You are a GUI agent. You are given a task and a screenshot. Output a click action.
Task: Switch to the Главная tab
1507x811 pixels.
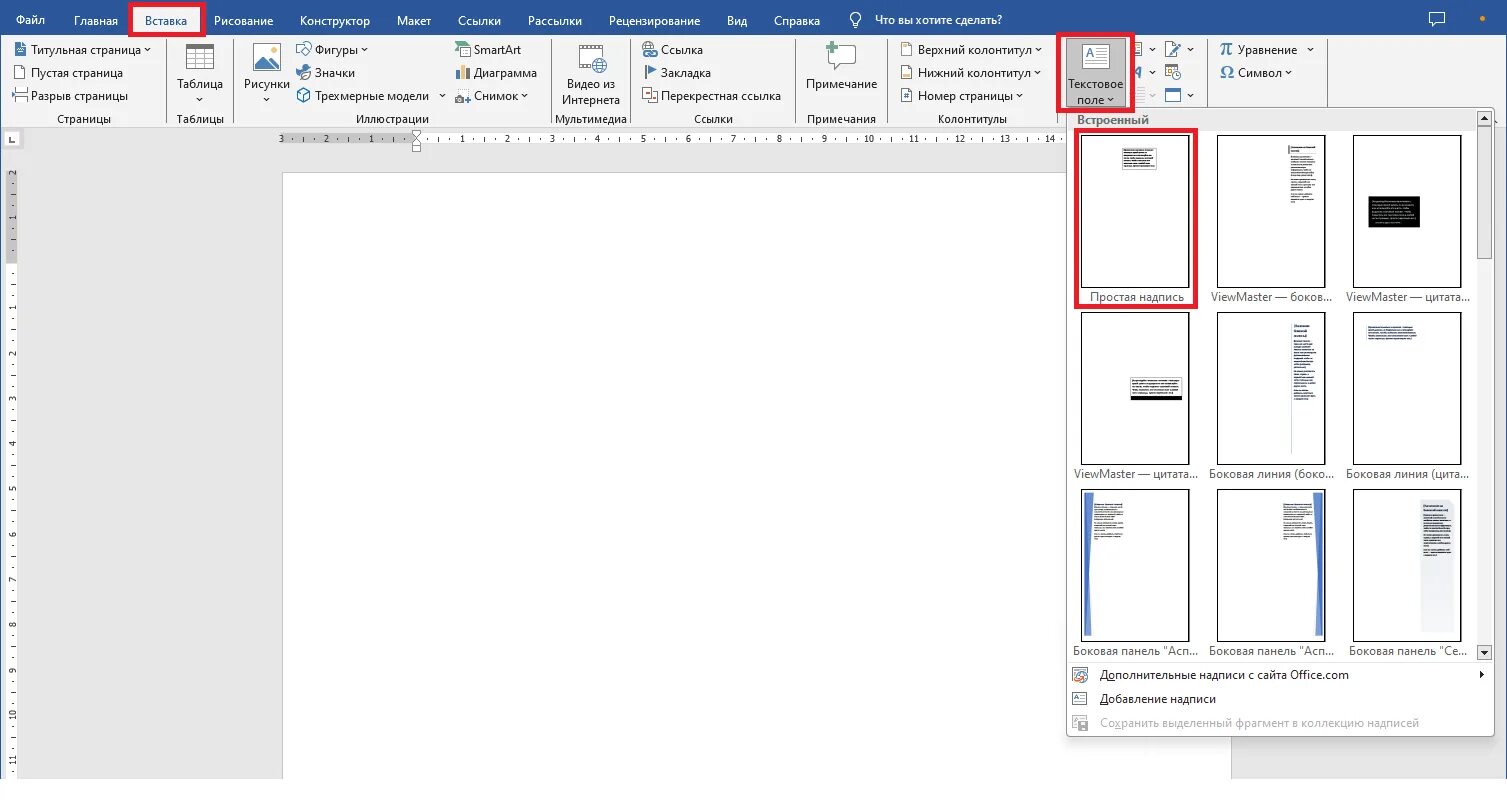pos(96,20)
